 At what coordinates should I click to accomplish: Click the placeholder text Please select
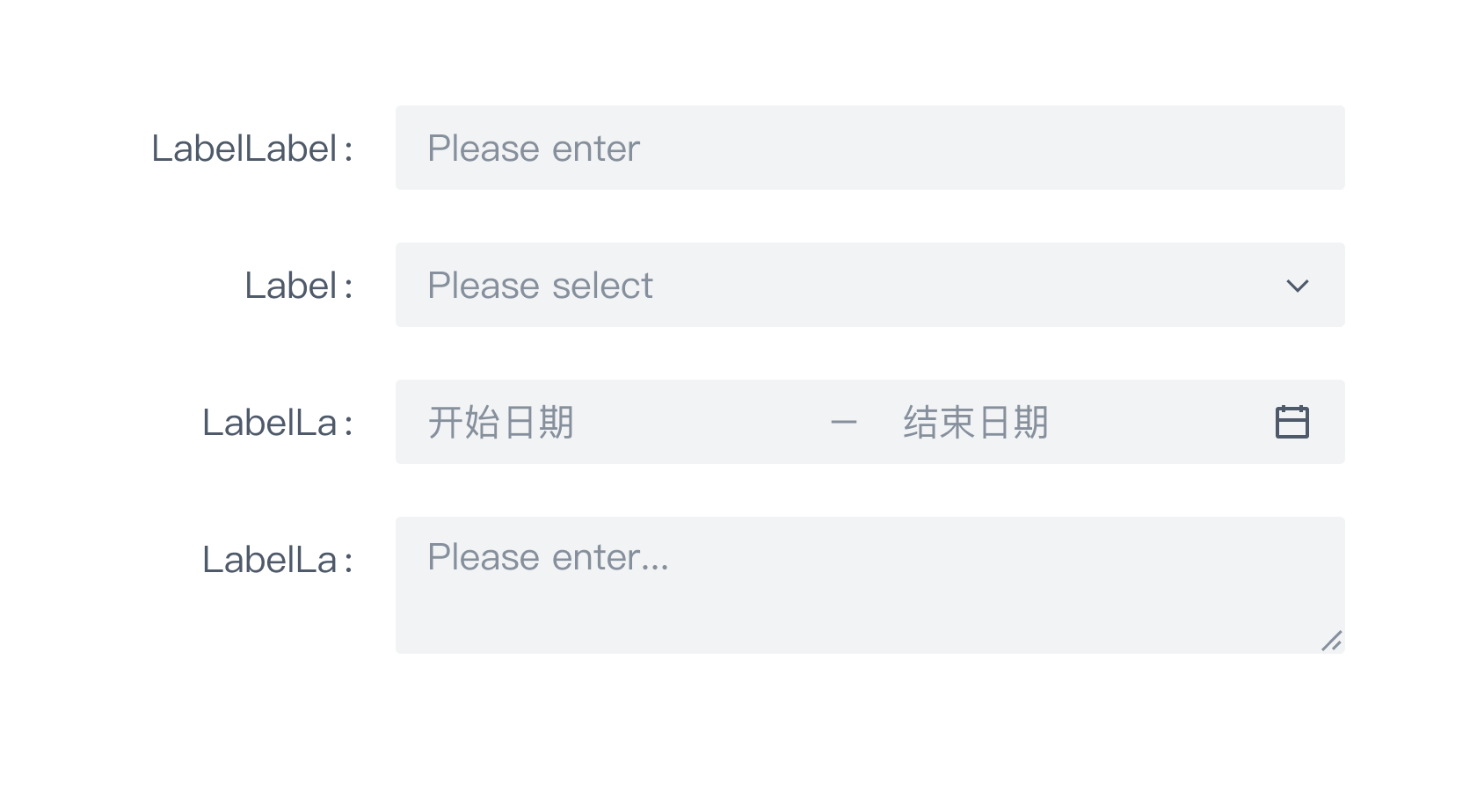540,285
